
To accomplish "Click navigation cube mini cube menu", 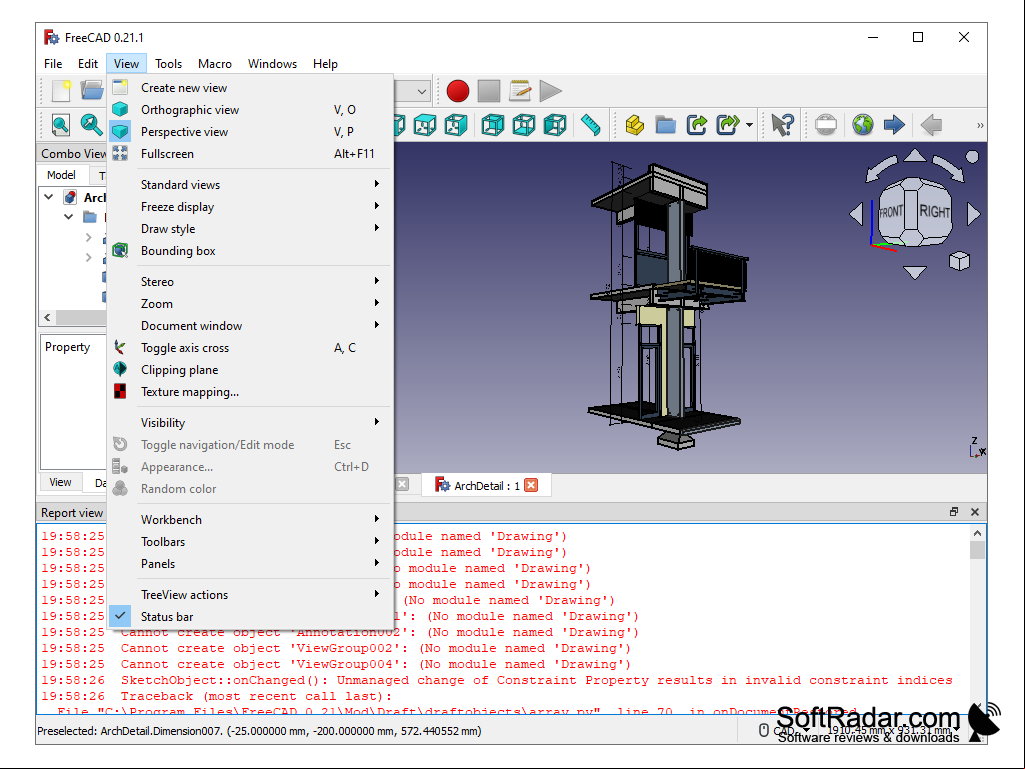I will (x=959, y=261).
